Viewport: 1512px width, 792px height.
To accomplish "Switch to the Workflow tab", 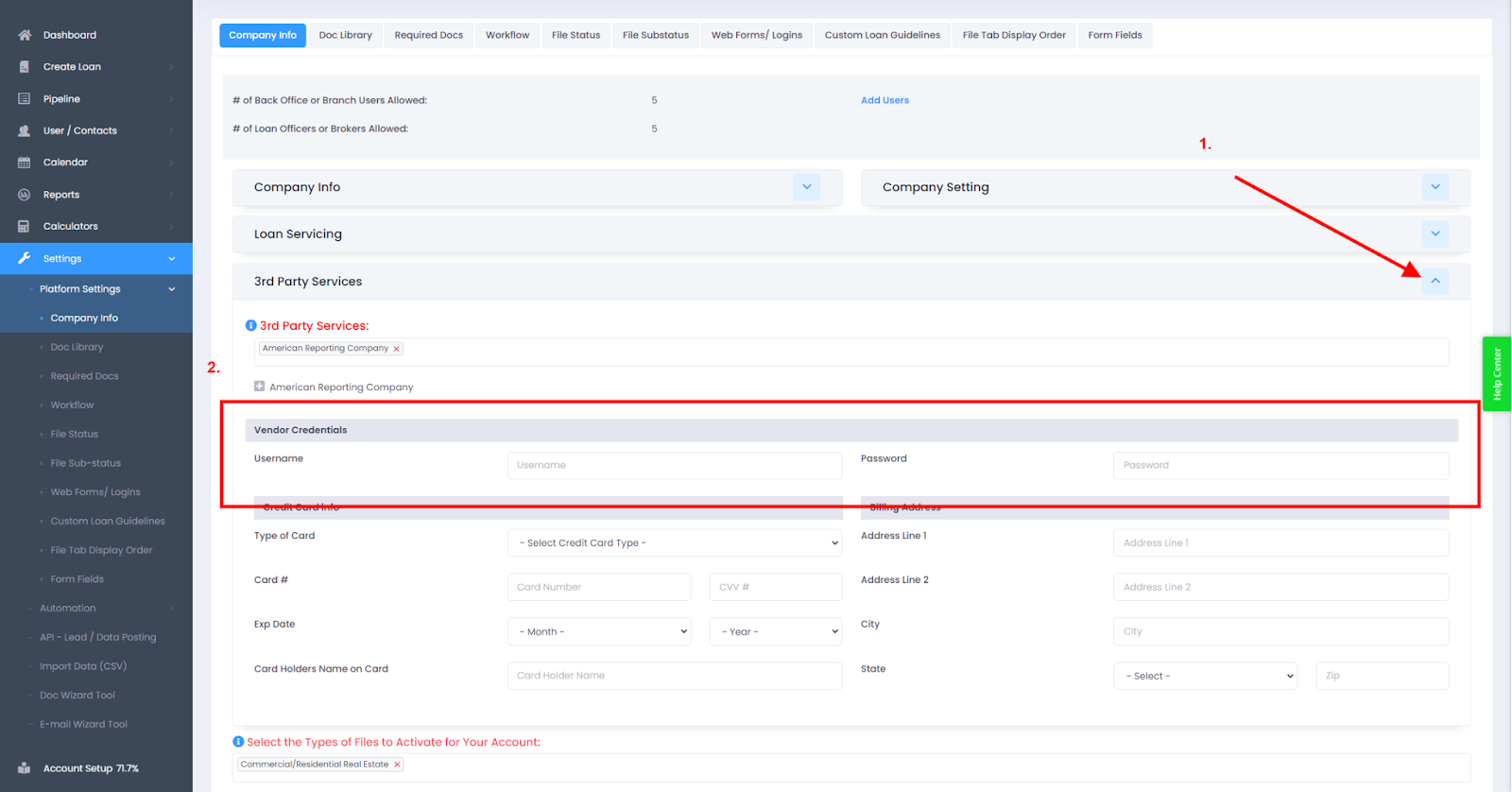I will tap(507, 35).
